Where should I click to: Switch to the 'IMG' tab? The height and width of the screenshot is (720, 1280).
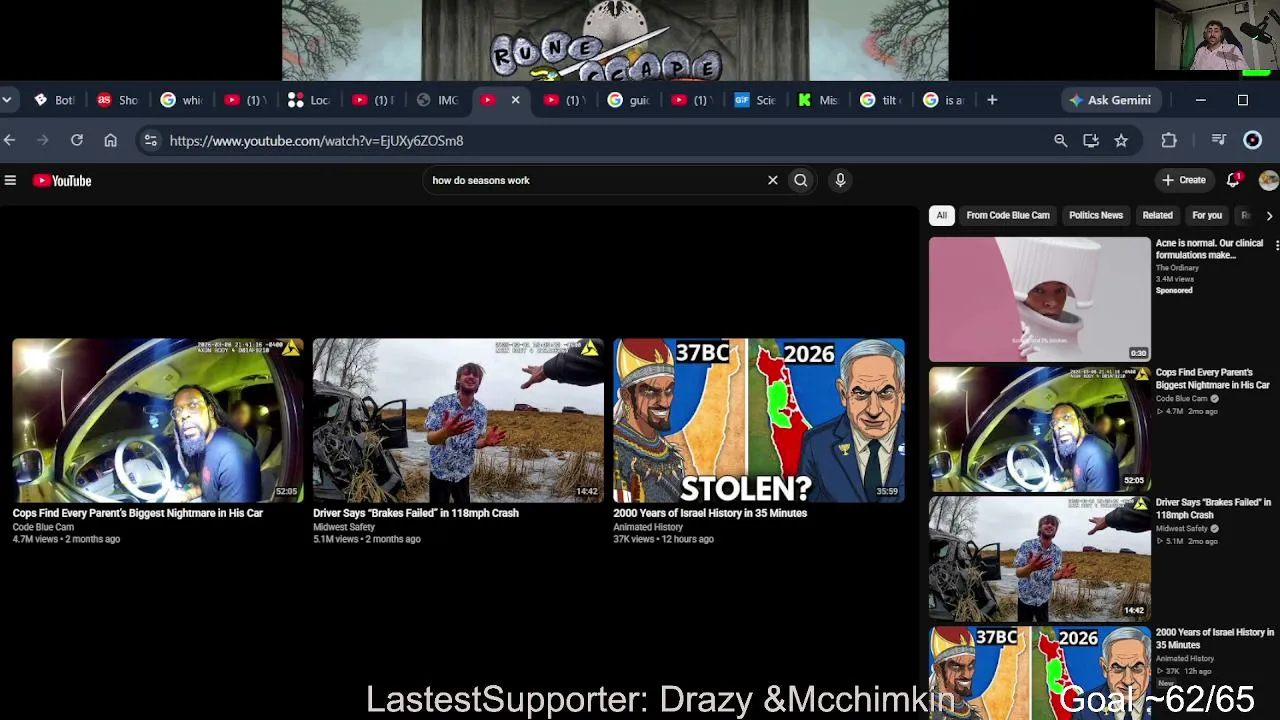[436, 100]
